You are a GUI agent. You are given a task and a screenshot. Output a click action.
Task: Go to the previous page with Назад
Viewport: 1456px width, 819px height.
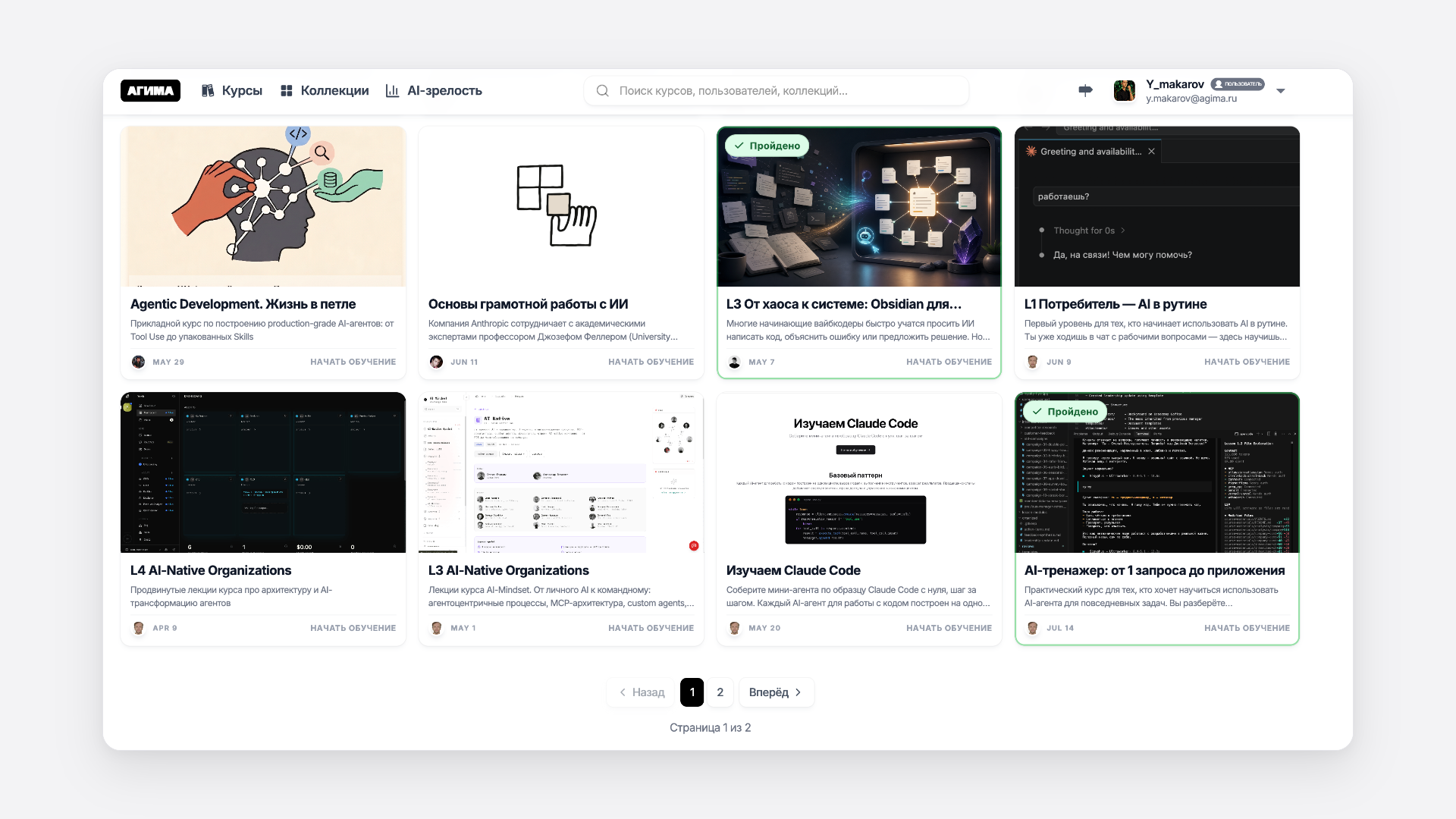coord(642,692)
